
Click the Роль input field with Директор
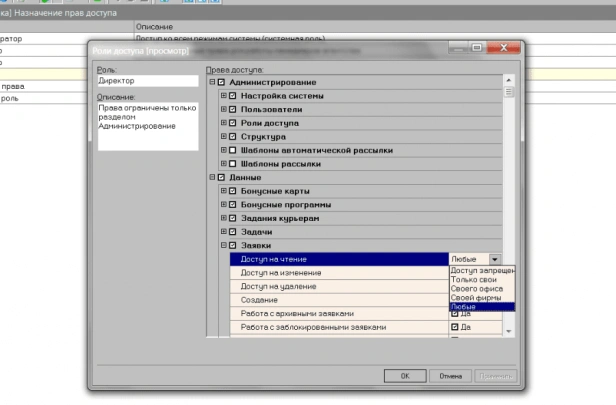click(x=148, y=81)
